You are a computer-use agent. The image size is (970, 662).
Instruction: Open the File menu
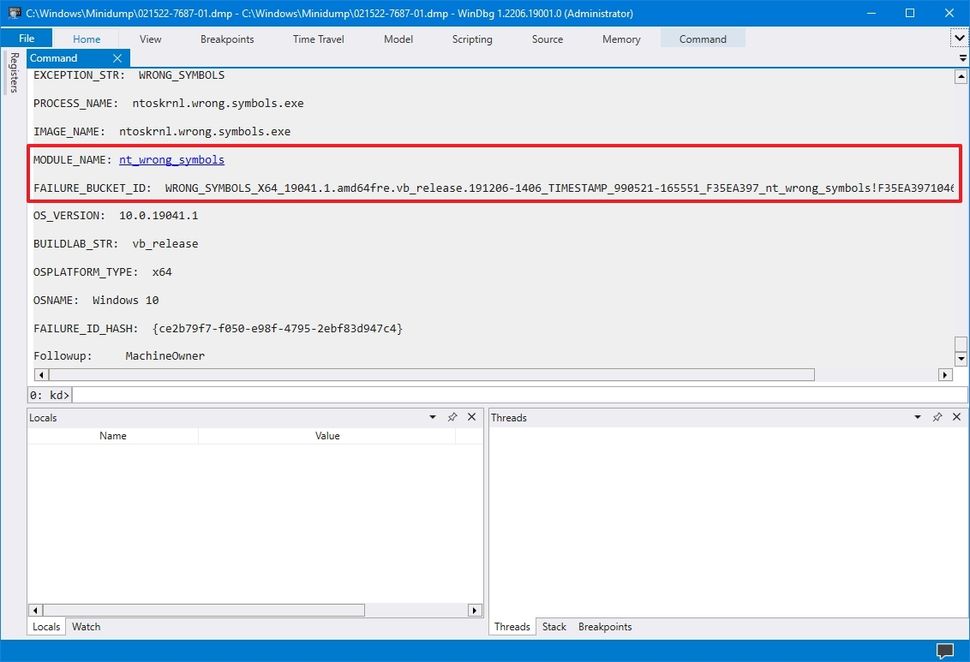point(27,37)
